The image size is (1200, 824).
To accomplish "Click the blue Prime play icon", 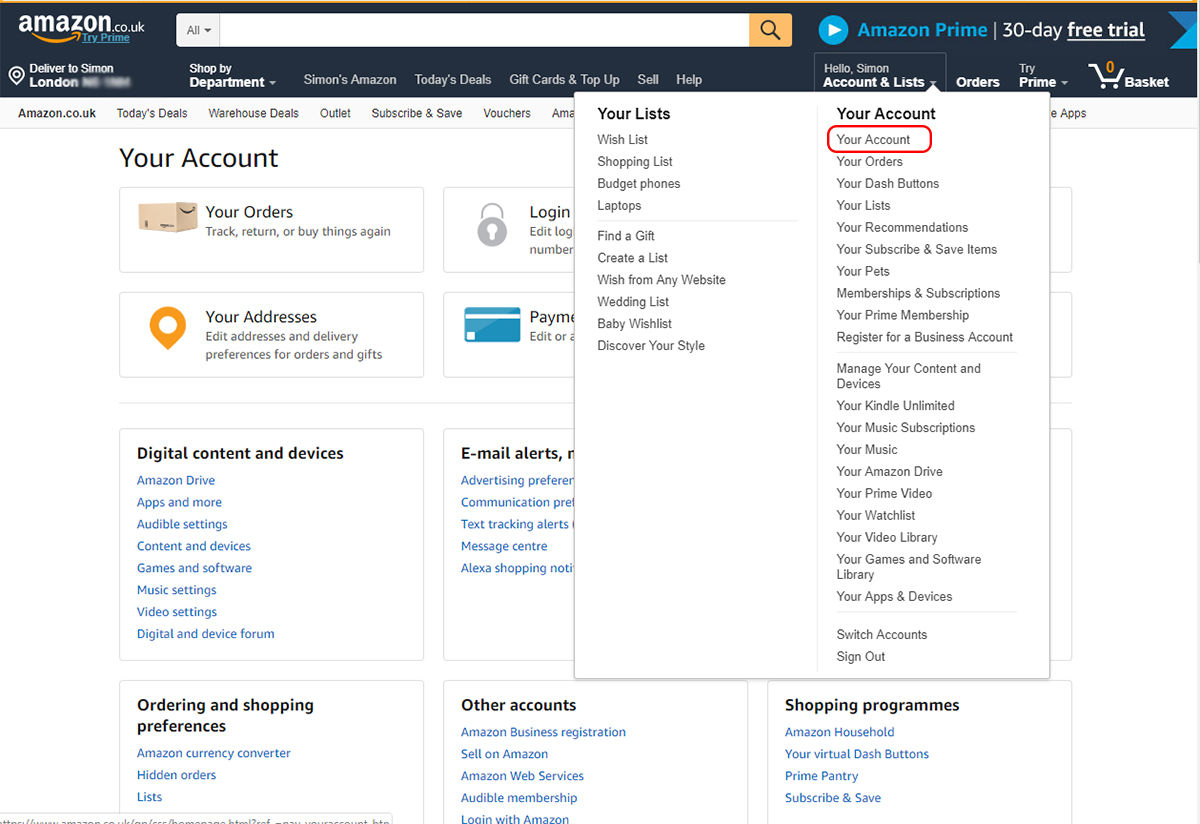I will [x=833, y=30].
